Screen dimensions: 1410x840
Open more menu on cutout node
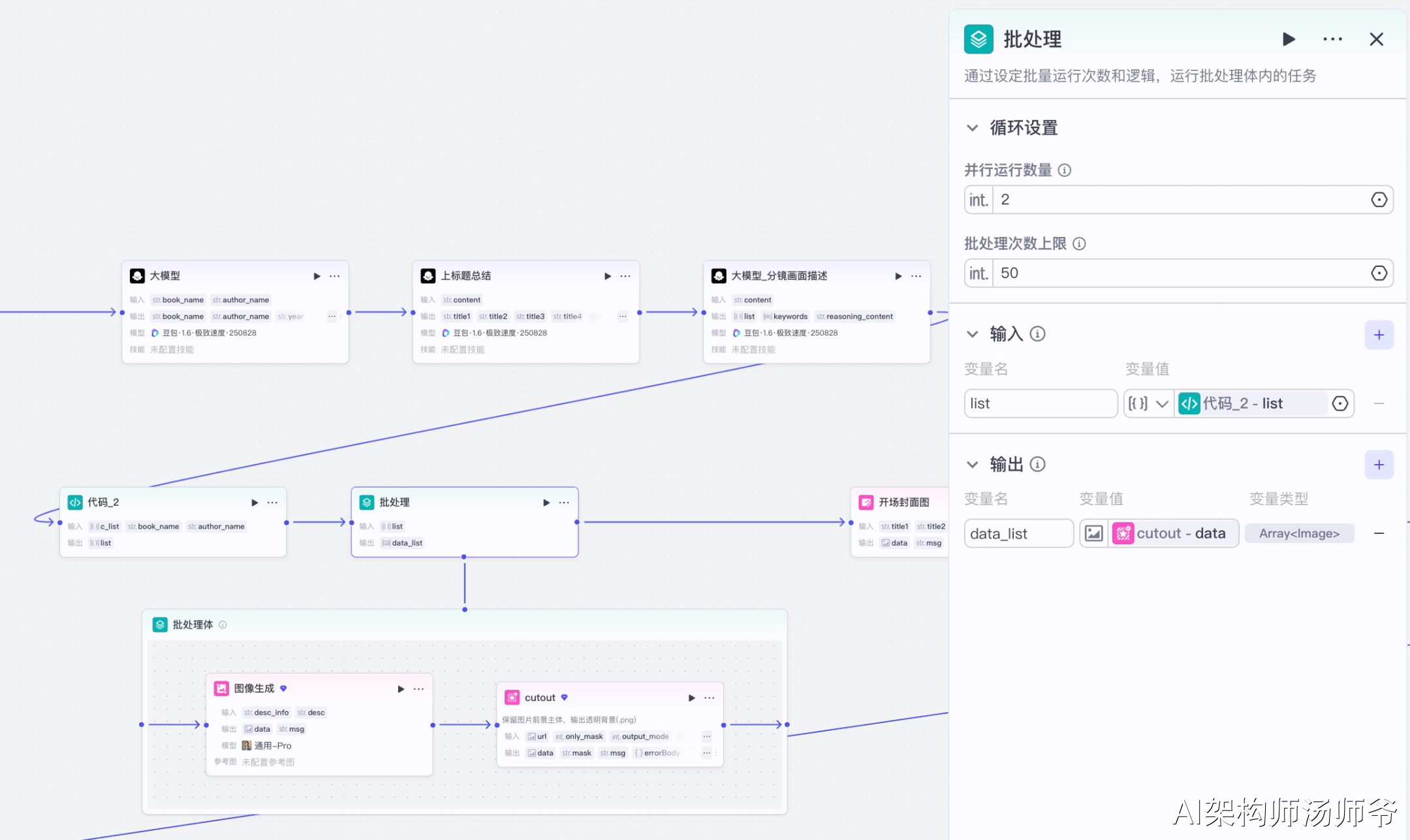[710, 698]
